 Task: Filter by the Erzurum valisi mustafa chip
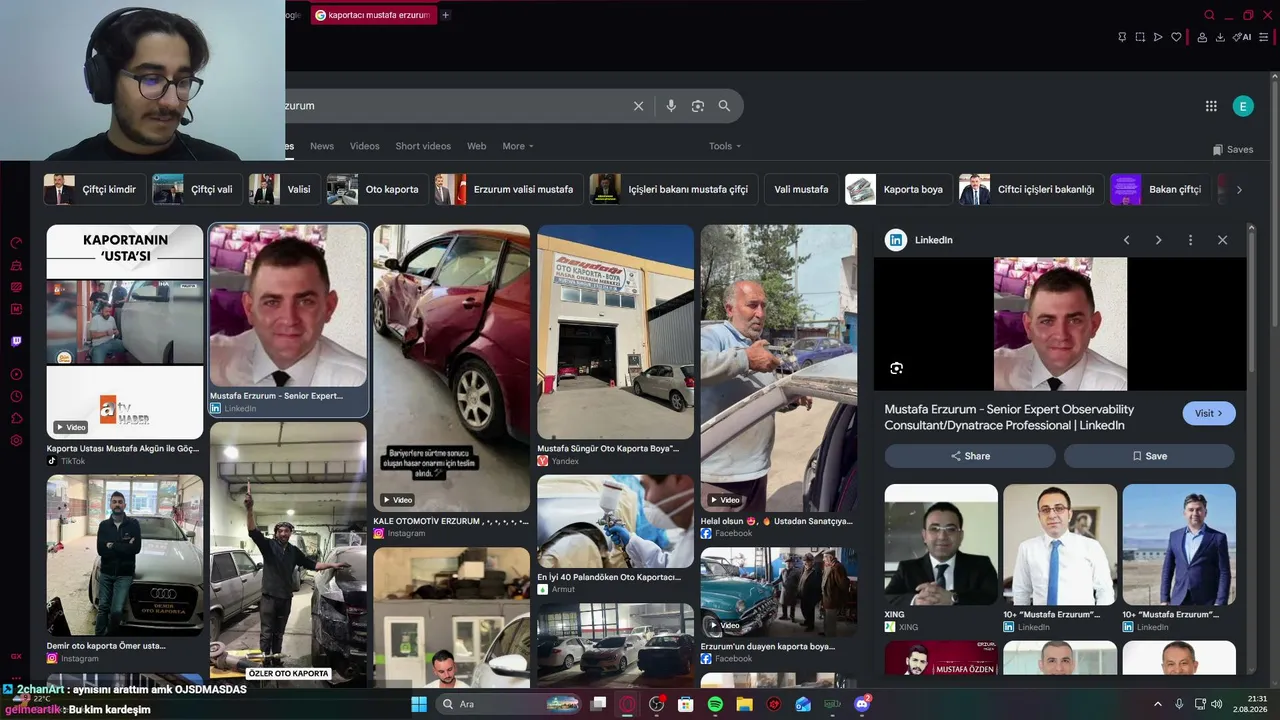tap(508, 189)
